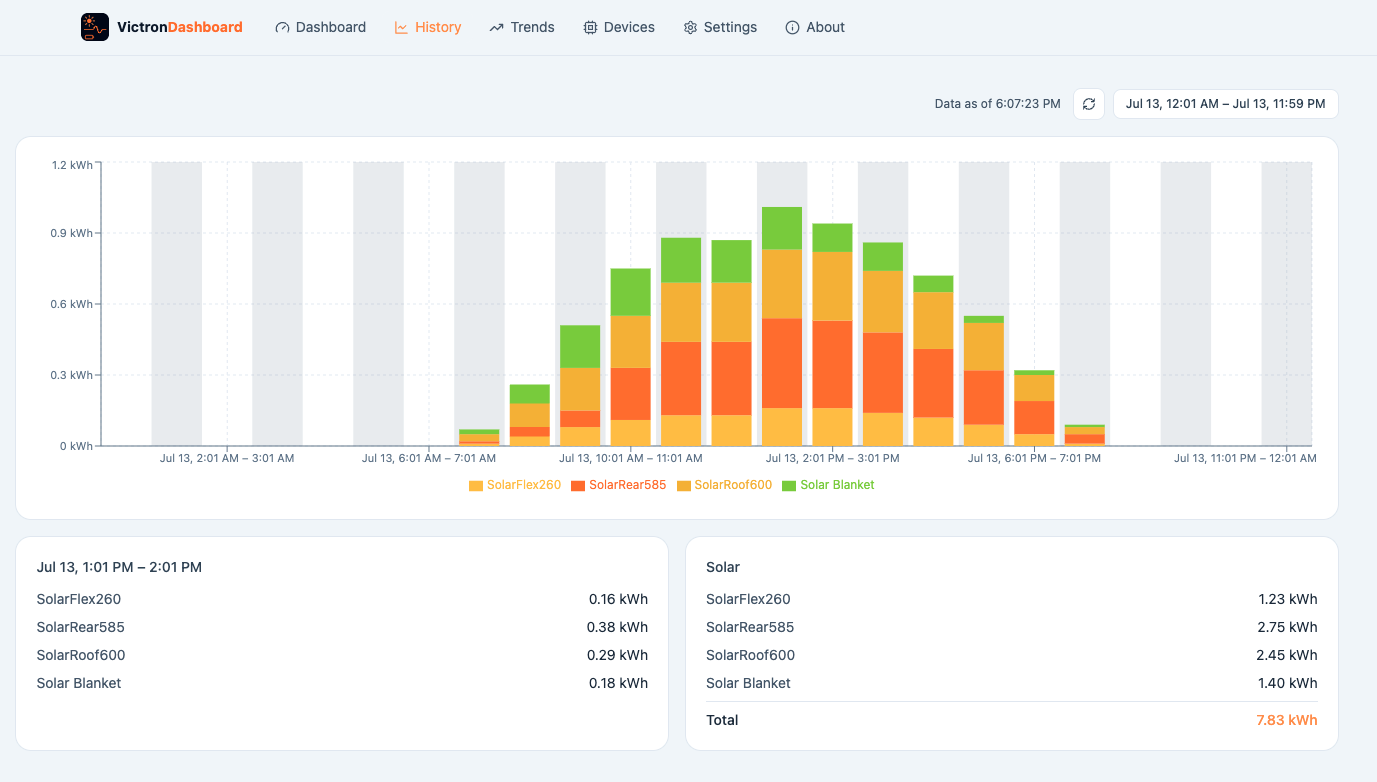The width and height of the screenshot is (1377, 782).
Task: Click the Solar Blanket legend label
Action: tap(837, 485)
